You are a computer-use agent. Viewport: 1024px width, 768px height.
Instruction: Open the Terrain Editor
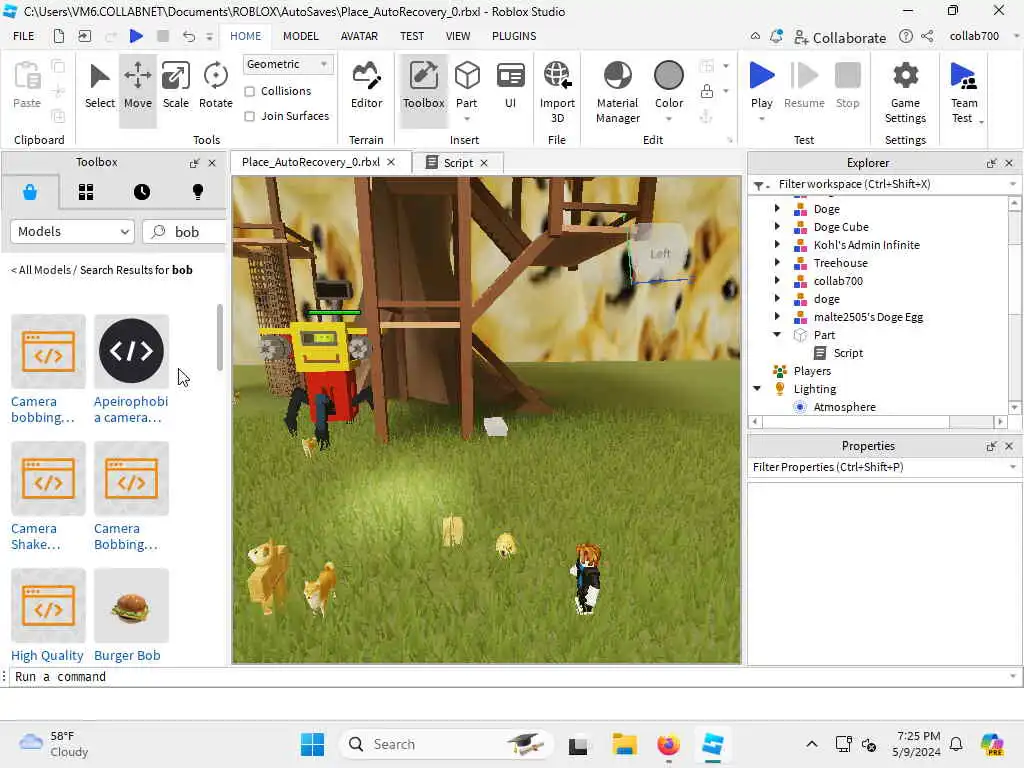coord(366,86)
